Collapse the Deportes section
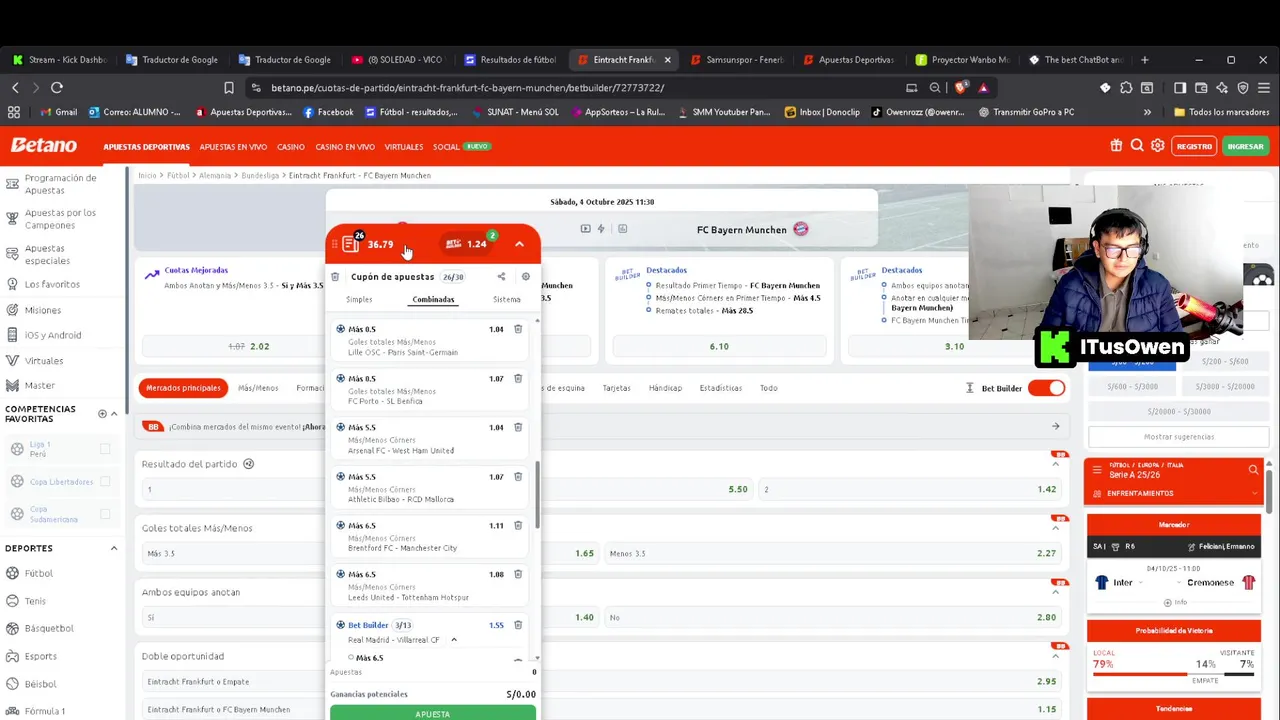Viewport: 1280px width, 720px height. 114,548
